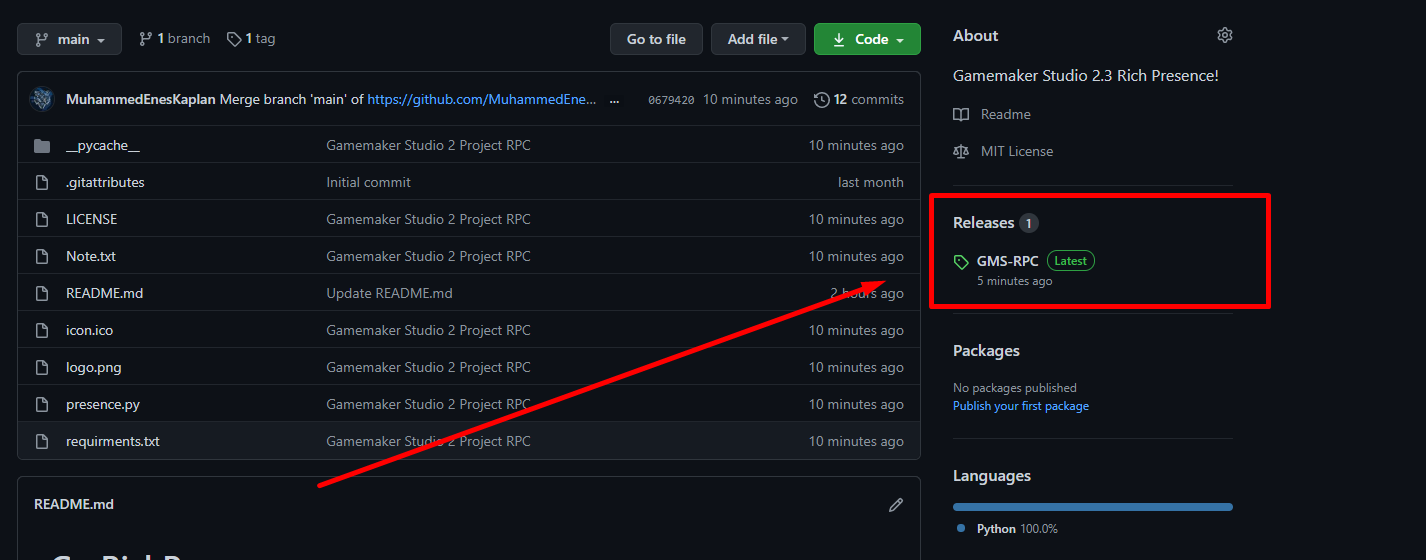Edit README with the pencil icon
1426x560 pixels.
(896, 505)
